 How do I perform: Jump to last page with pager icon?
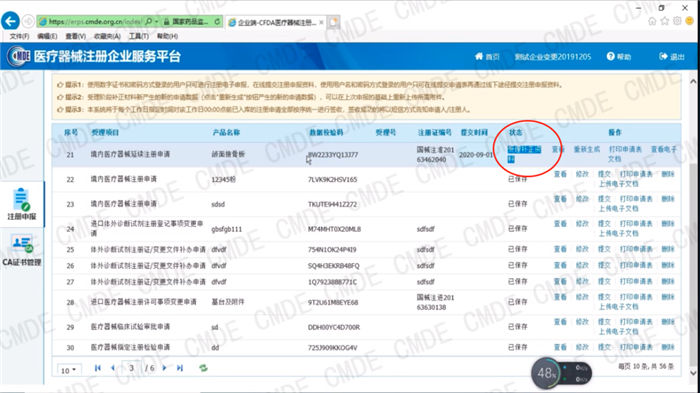[179, 368]
